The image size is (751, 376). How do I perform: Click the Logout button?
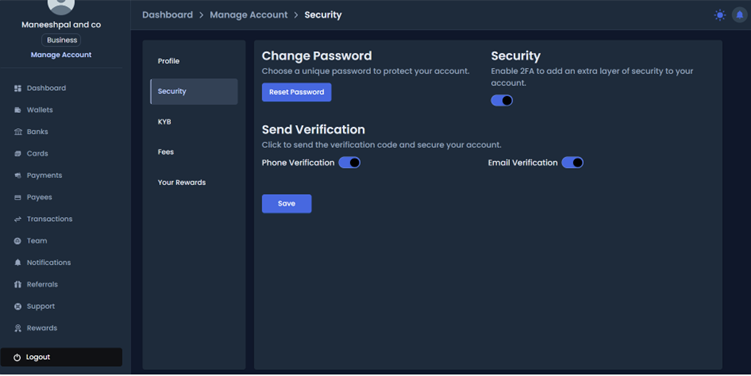(x=61, y=357)
